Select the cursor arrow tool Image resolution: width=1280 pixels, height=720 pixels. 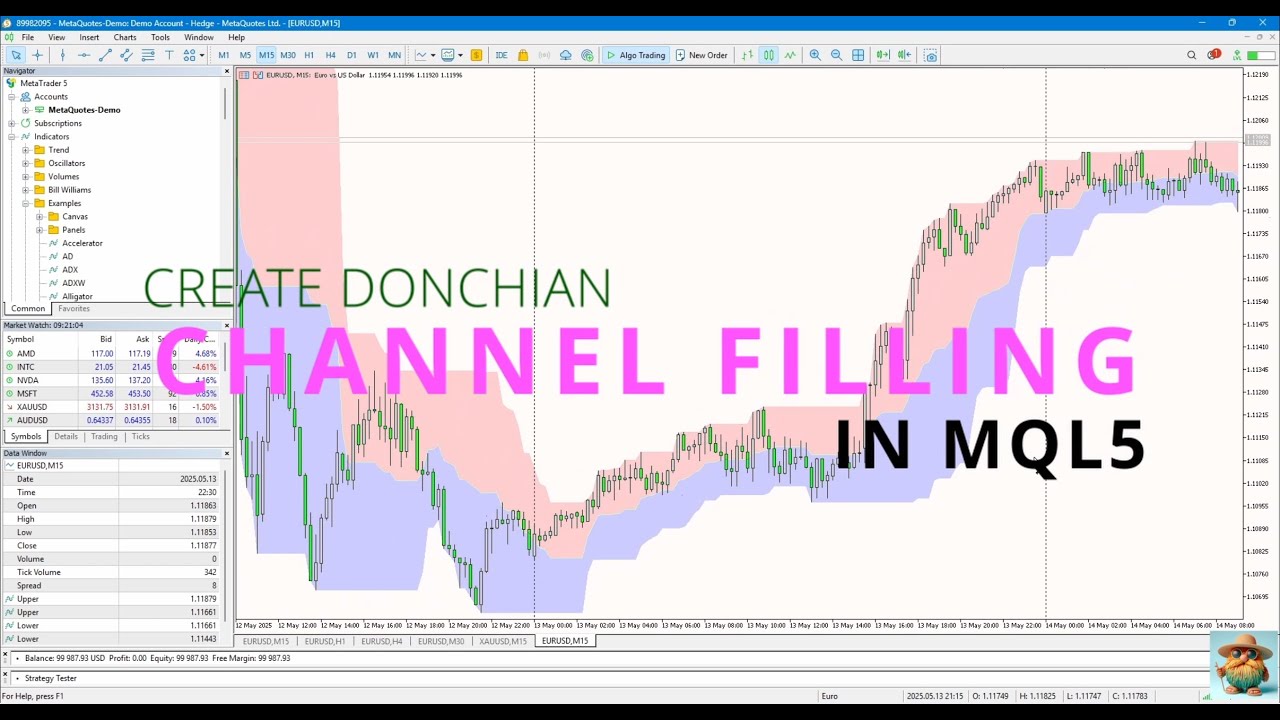coord(16,55)
